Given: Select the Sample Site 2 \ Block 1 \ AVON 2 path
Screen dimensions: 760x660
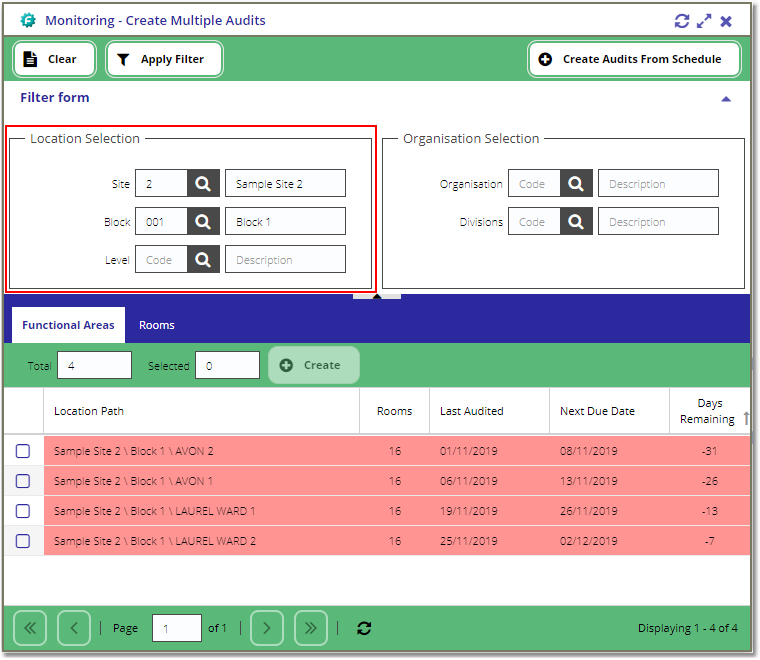Looking at the screenshot, I should (x=134, y=451).
